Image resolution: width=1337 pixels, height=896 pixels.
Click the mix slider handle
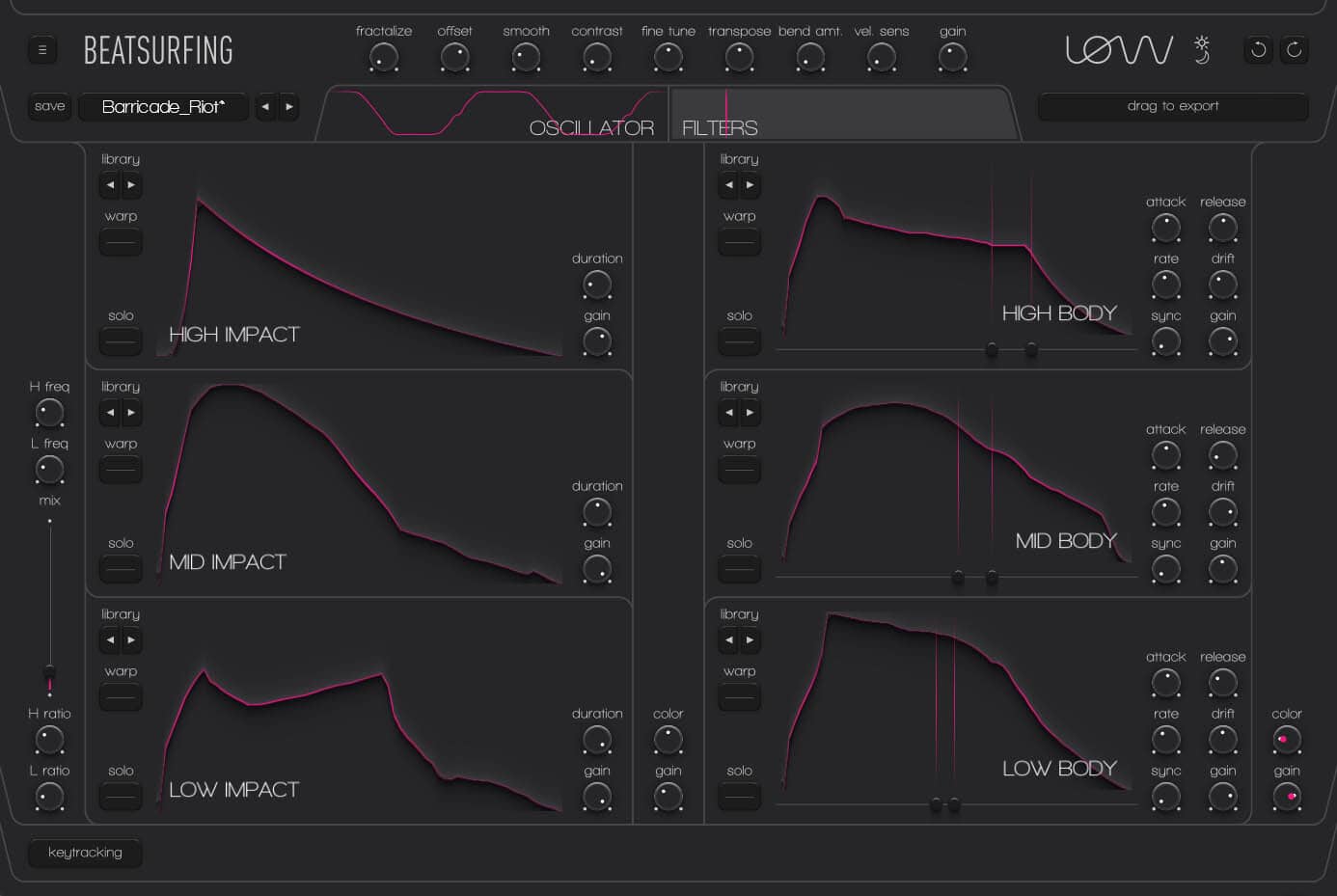(49, 672)
